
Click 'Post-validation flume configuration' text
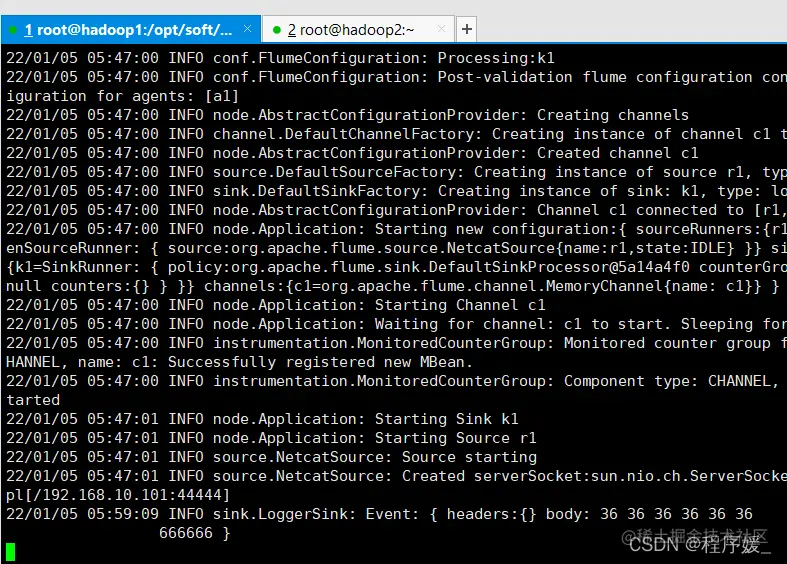595,77
